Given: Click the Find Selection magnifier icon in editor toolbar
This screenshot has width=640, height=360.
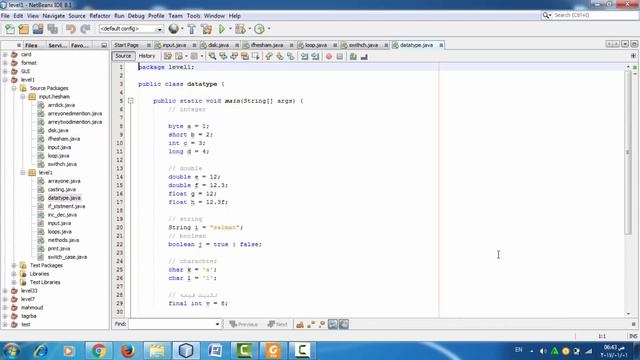Looking at the screenshot, I should [x=212, y=56].
